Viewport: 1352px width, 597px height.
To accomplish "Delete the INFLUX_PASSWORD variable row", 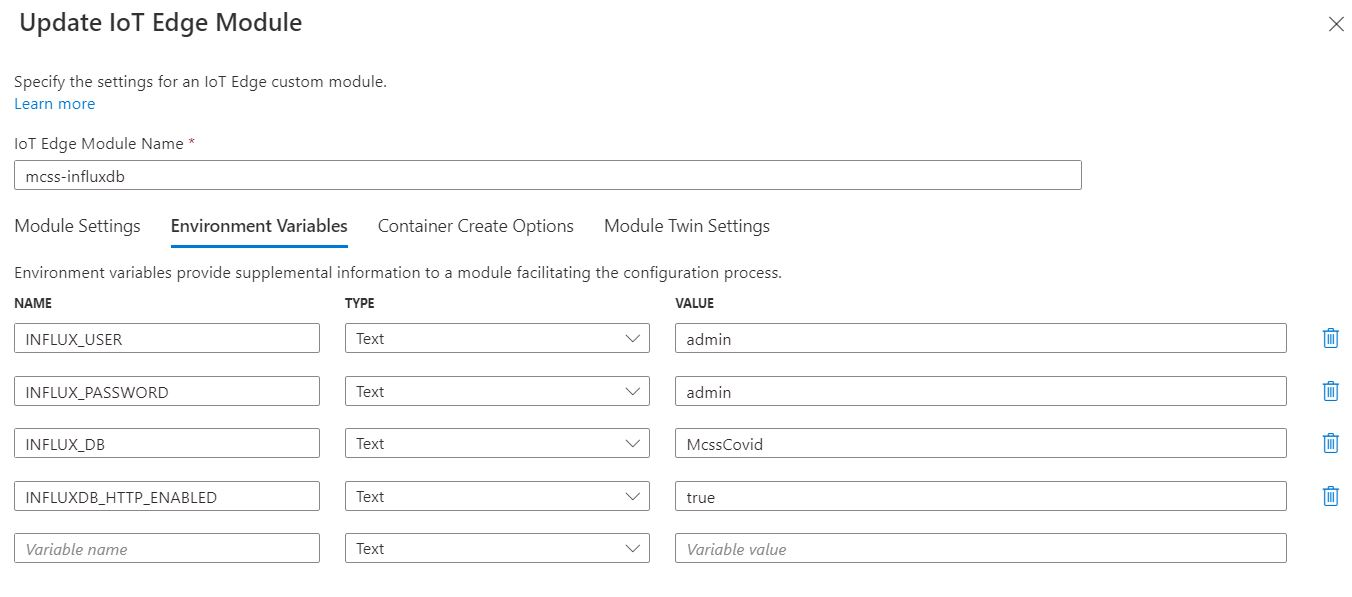I will [x=1330, y=391].
